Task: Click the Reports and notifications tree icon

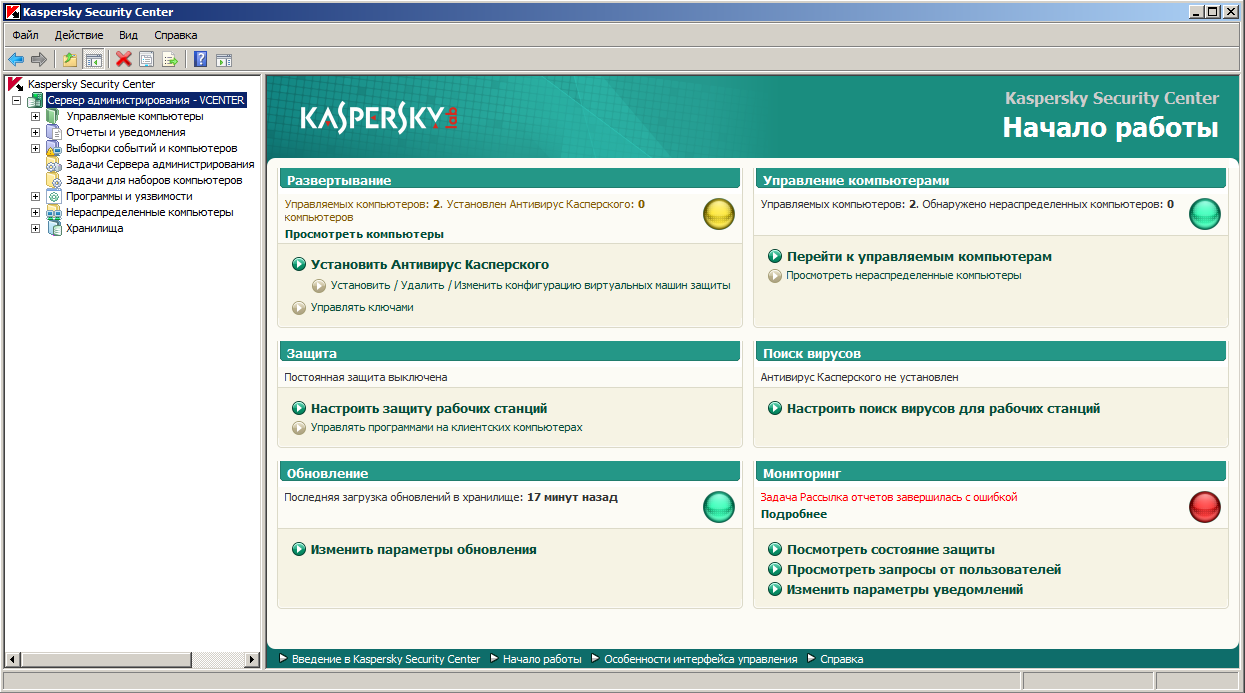Action: tap(53, 132)
